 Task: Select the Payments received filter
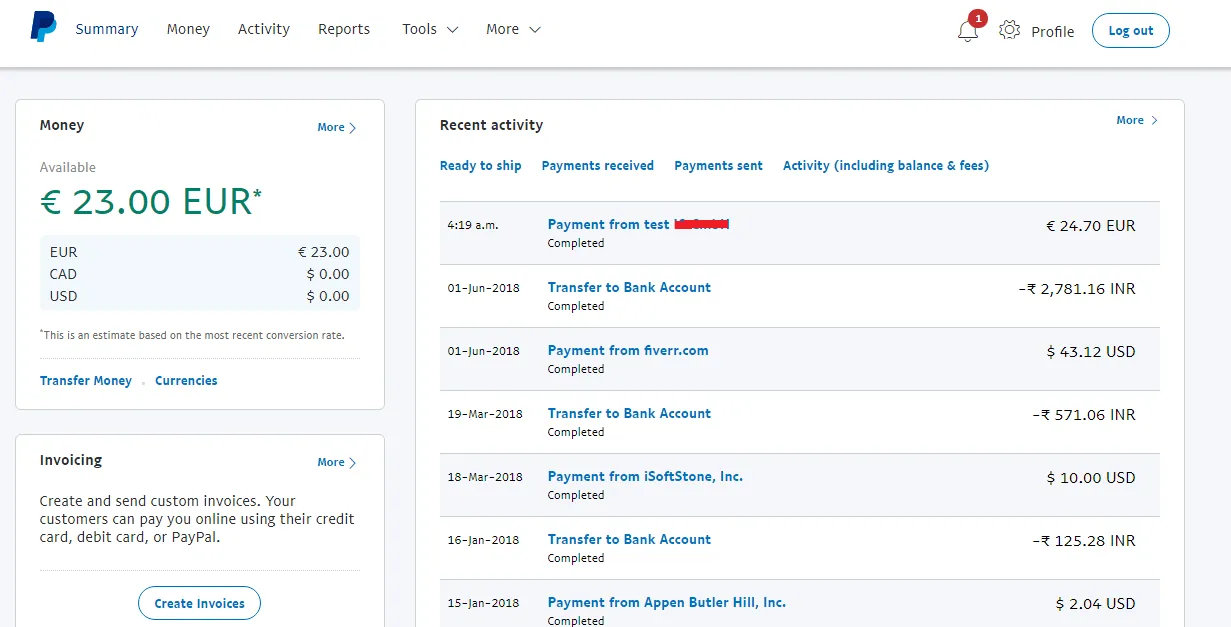tap(598, 166)
